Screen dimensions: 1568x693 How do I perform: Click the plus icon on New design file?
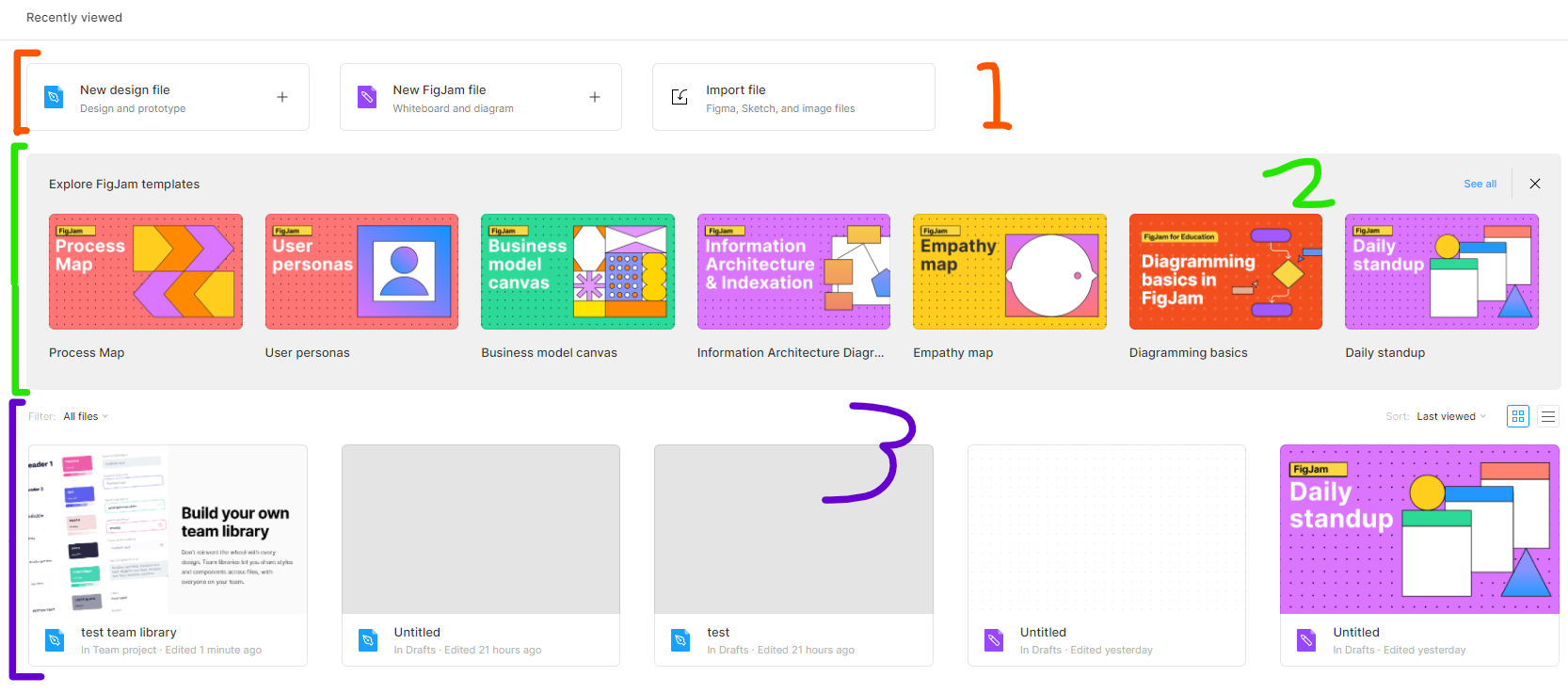click(x=282, y=97)
